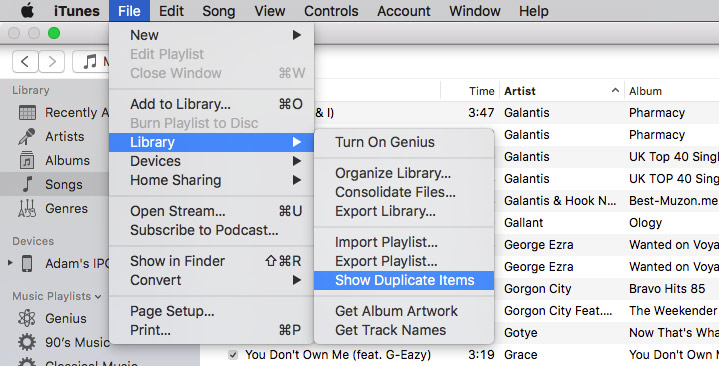Viewport: 719px width, 366px height.
Task: Open Artists via the microphone icon
Action: (27, 136)
